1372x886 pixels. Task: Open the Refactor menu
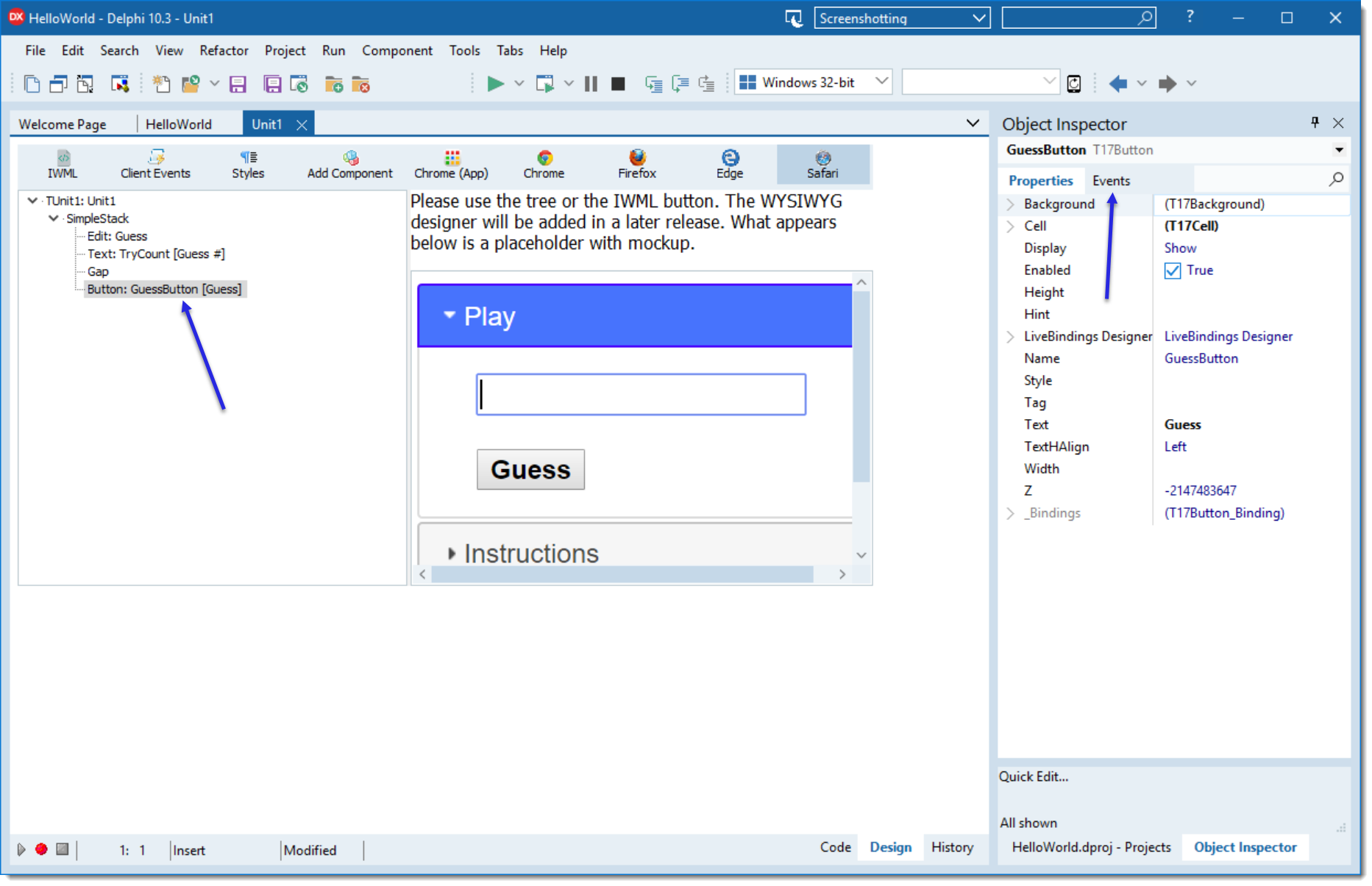(x=224, y=51)
